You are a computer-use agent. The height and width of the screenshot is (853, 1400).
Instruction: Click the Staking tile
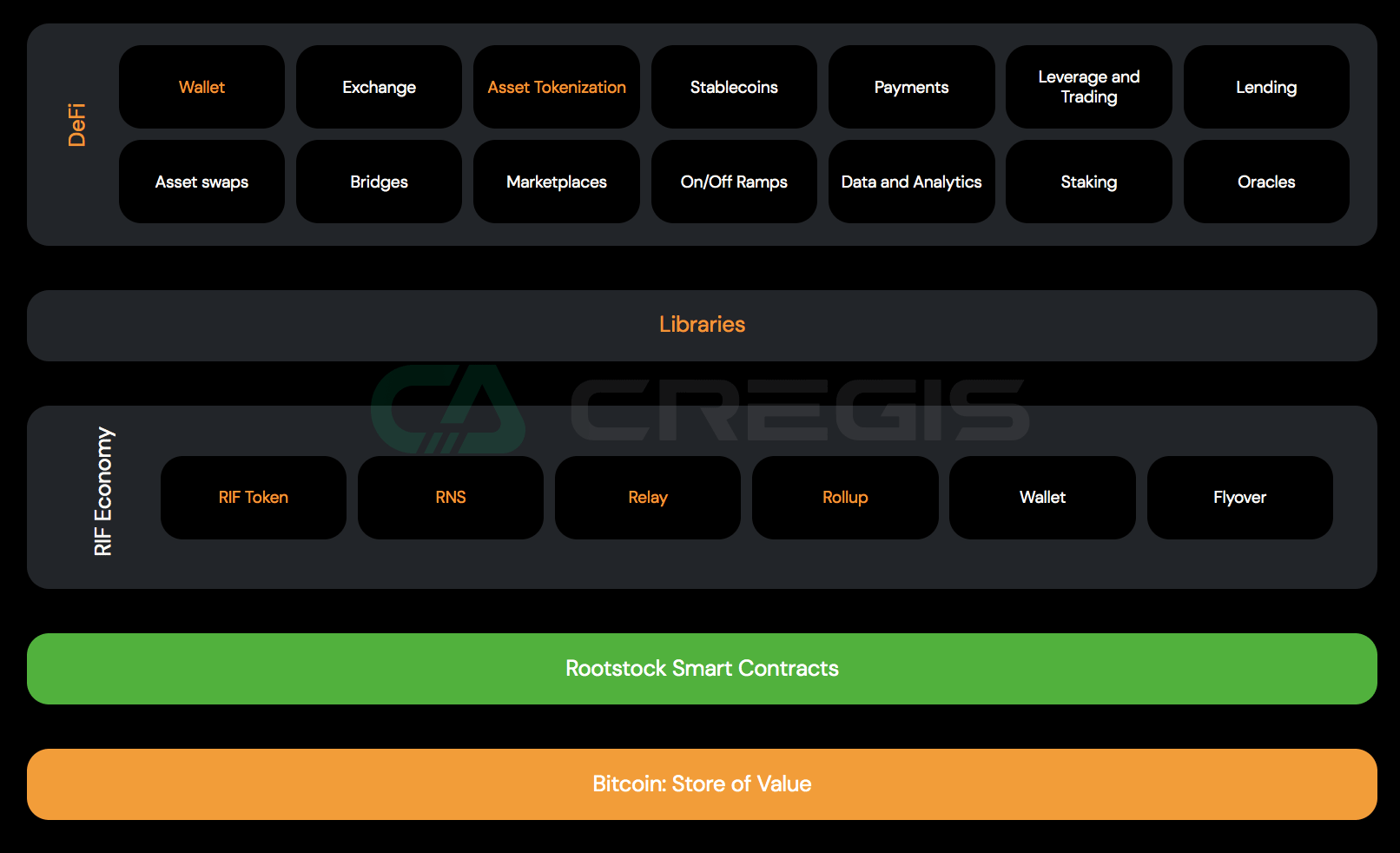1088,182
